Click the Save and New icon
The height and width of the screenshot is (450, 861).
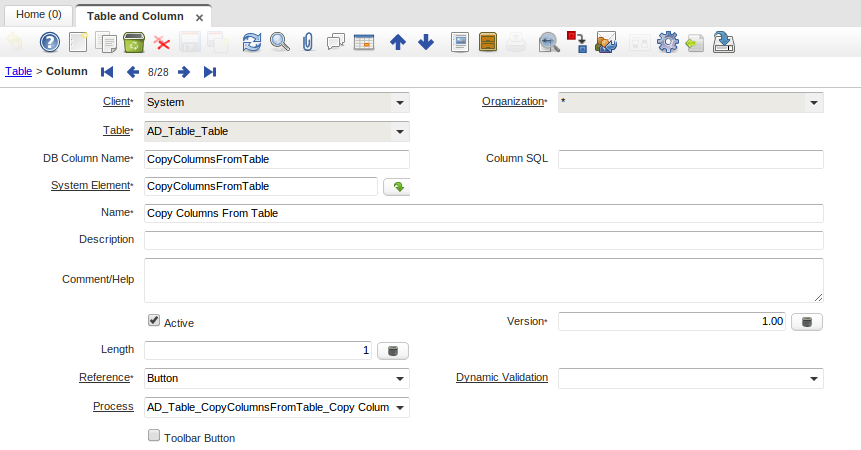(x=218, y=42)
